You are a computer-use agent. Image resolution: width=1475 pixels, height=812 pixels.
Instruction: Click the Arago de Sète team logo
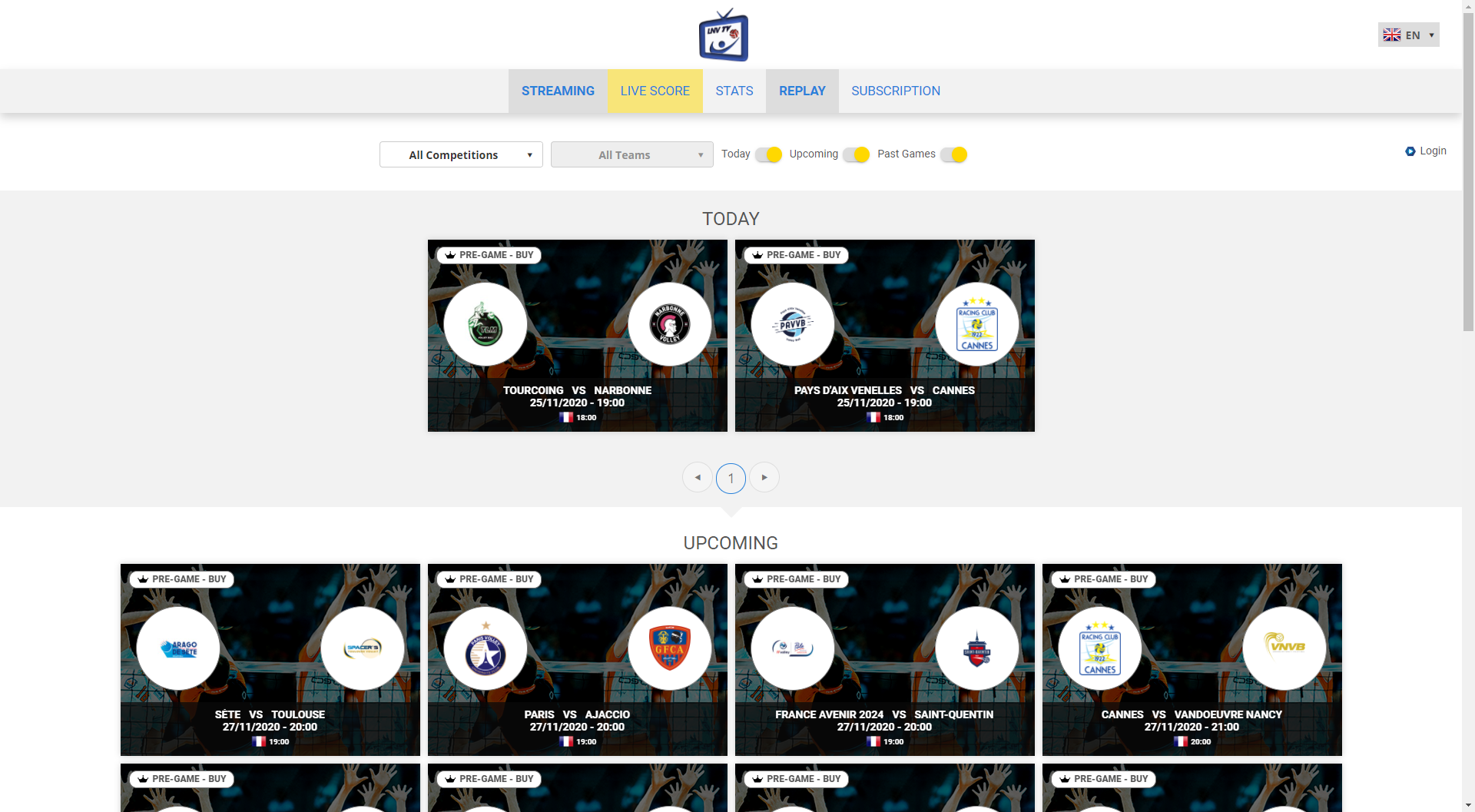click(178, 648)
